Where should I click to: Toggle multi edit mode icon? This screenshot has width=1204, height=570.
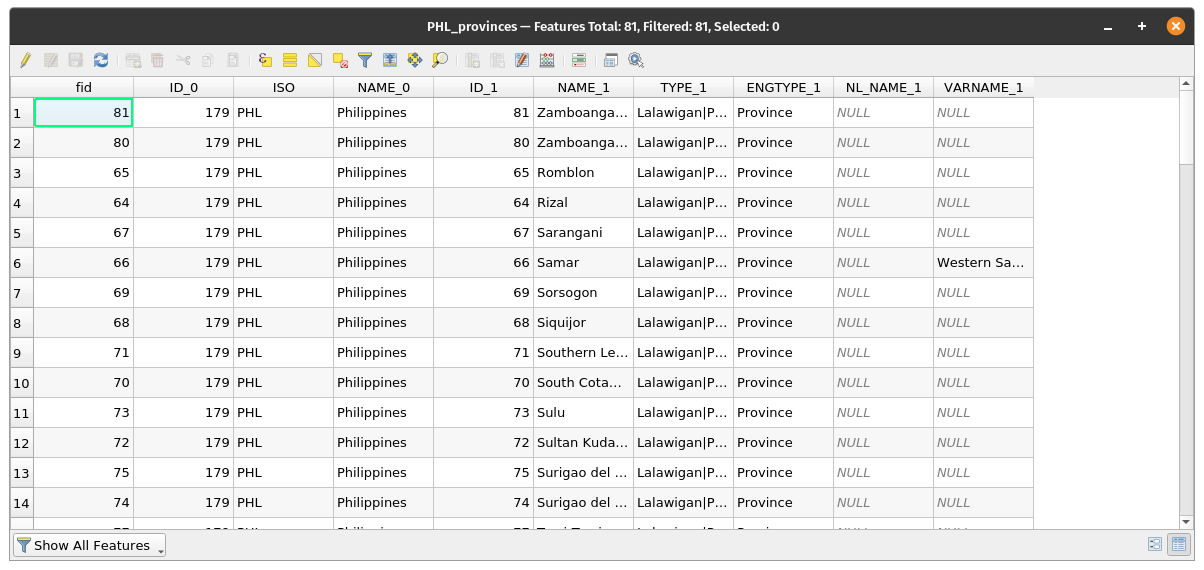[x=51, y=60]
